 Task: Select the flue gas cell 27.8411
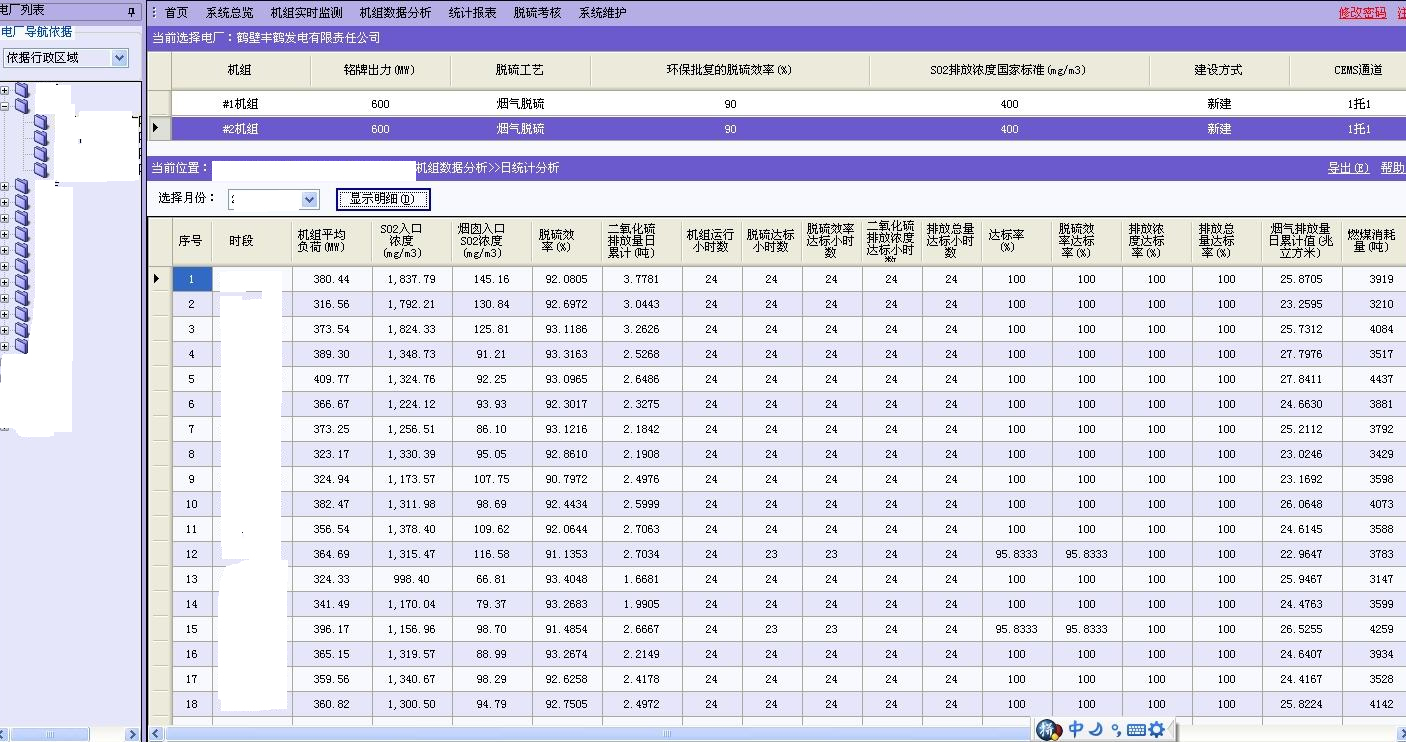(x=1301, y=379)
